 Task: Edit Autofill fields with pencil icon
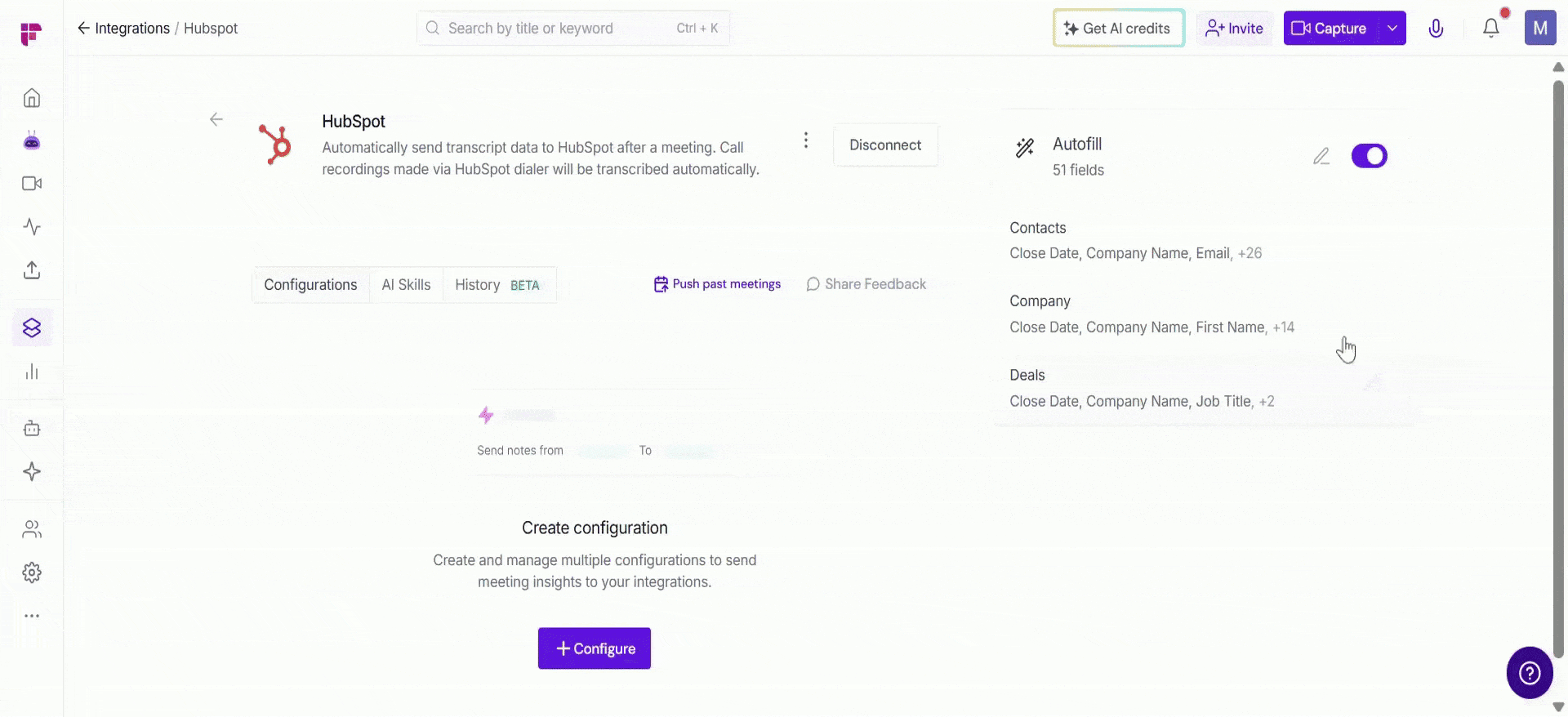1321,156
